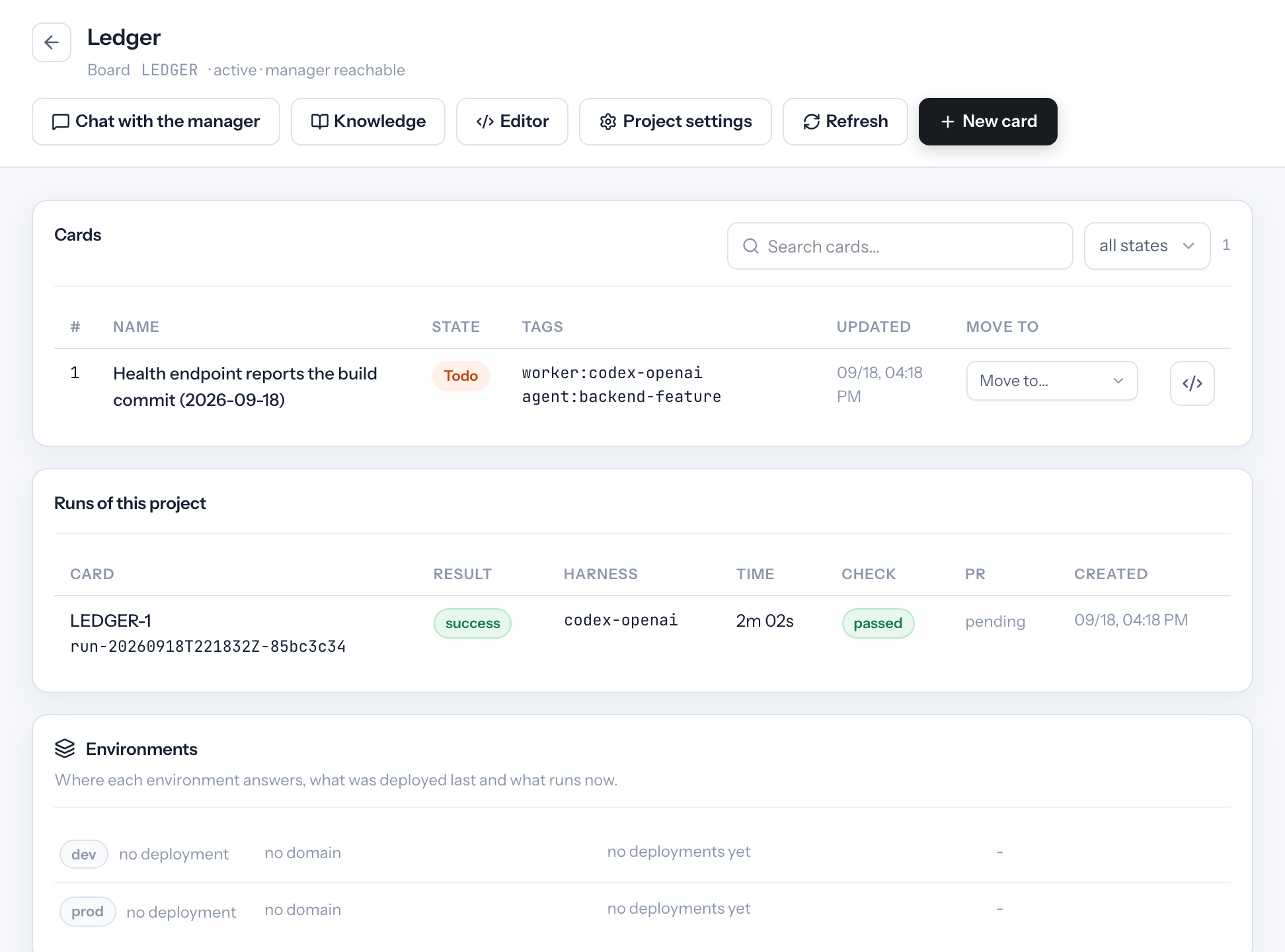
Task: Click the UPDATED column header
Action: (x=874, y=327)
